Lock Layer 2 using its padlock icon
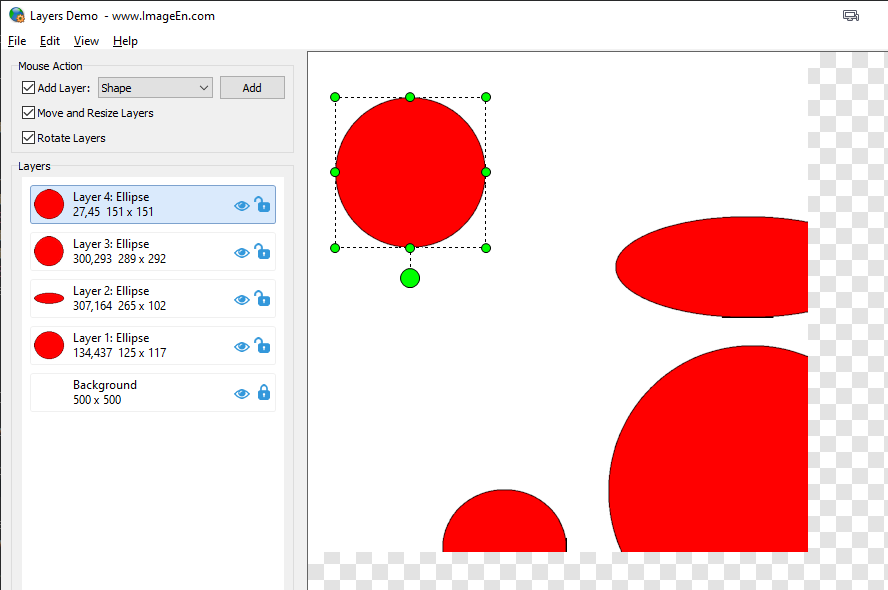 (x=262, y=298)
